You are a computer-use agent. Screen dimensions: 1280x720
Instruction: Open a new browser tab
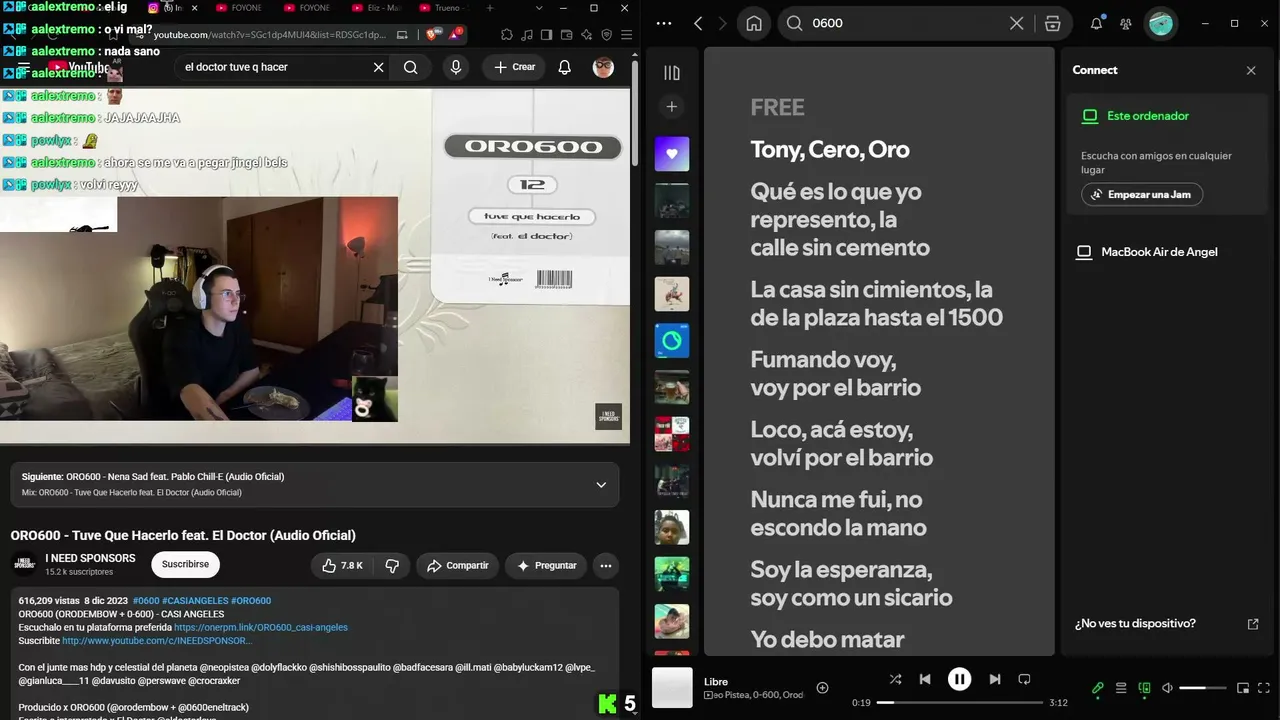tap(489, 8)
